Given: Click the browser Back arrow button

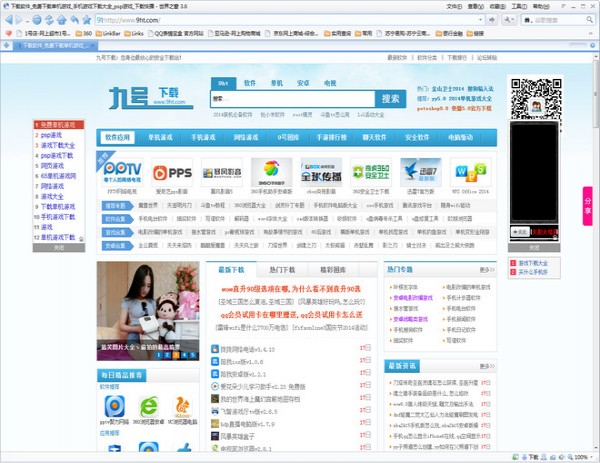Looking at the screenshot, I should point(9,20).
